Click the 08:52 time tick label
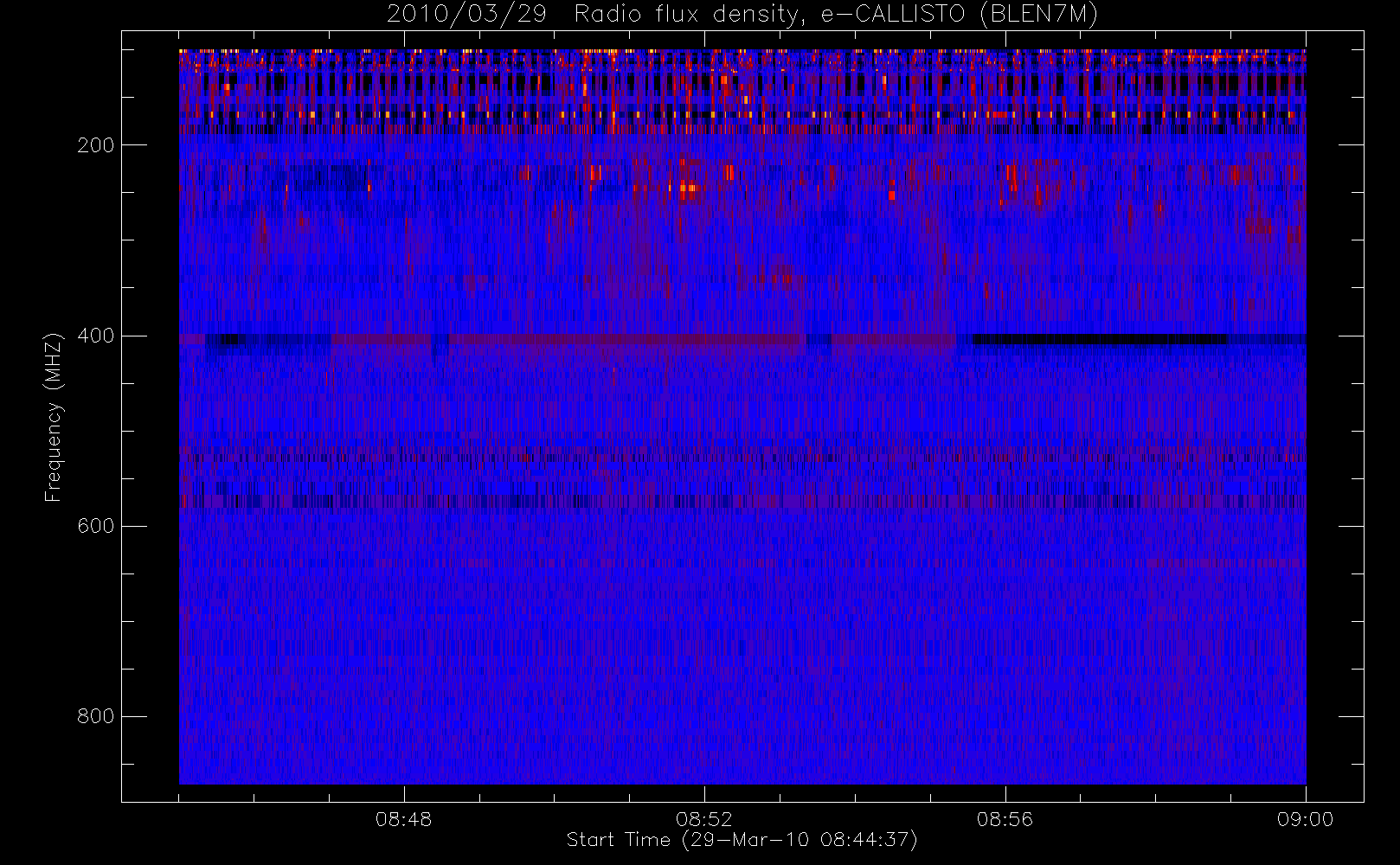This screenshot has height=865, width=1400. coord(704,819)
